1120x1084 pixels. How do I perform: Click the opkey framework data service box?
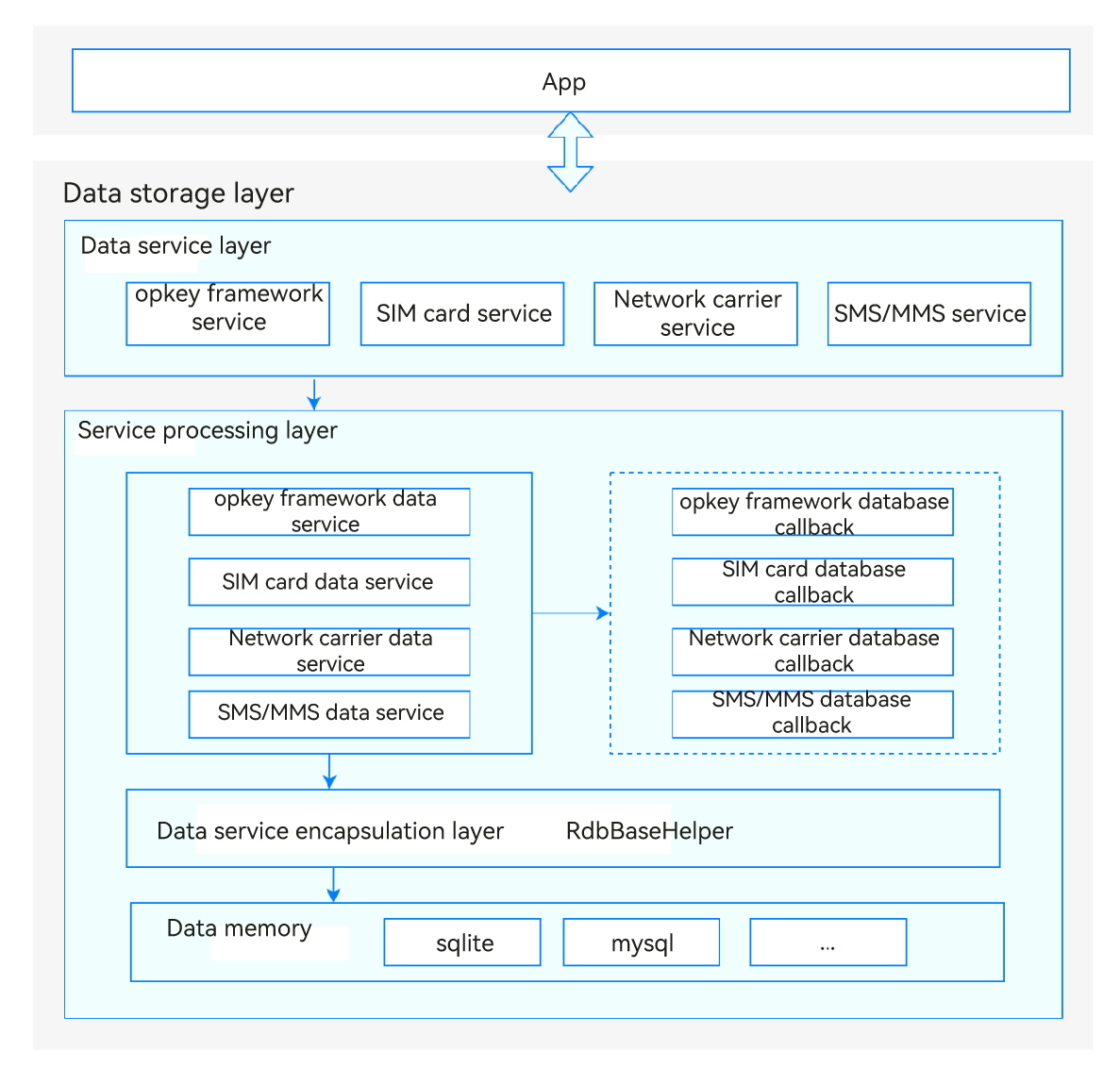(329, 511)
